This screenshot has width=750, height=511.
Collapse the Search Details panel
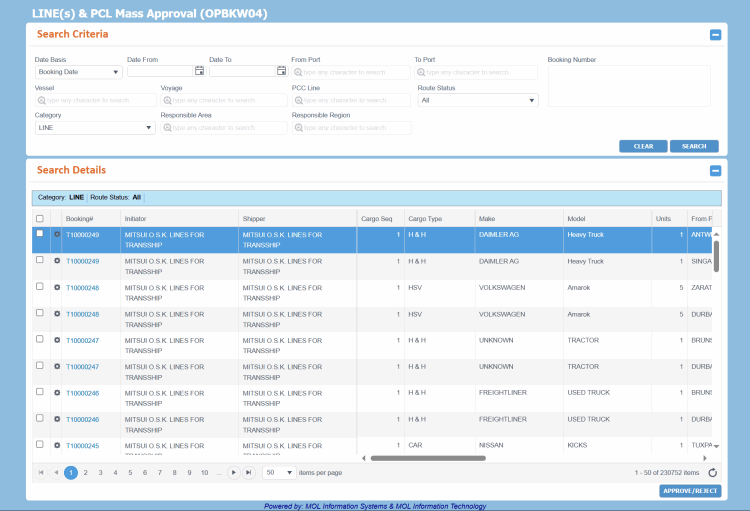click(x=715, y=171)
